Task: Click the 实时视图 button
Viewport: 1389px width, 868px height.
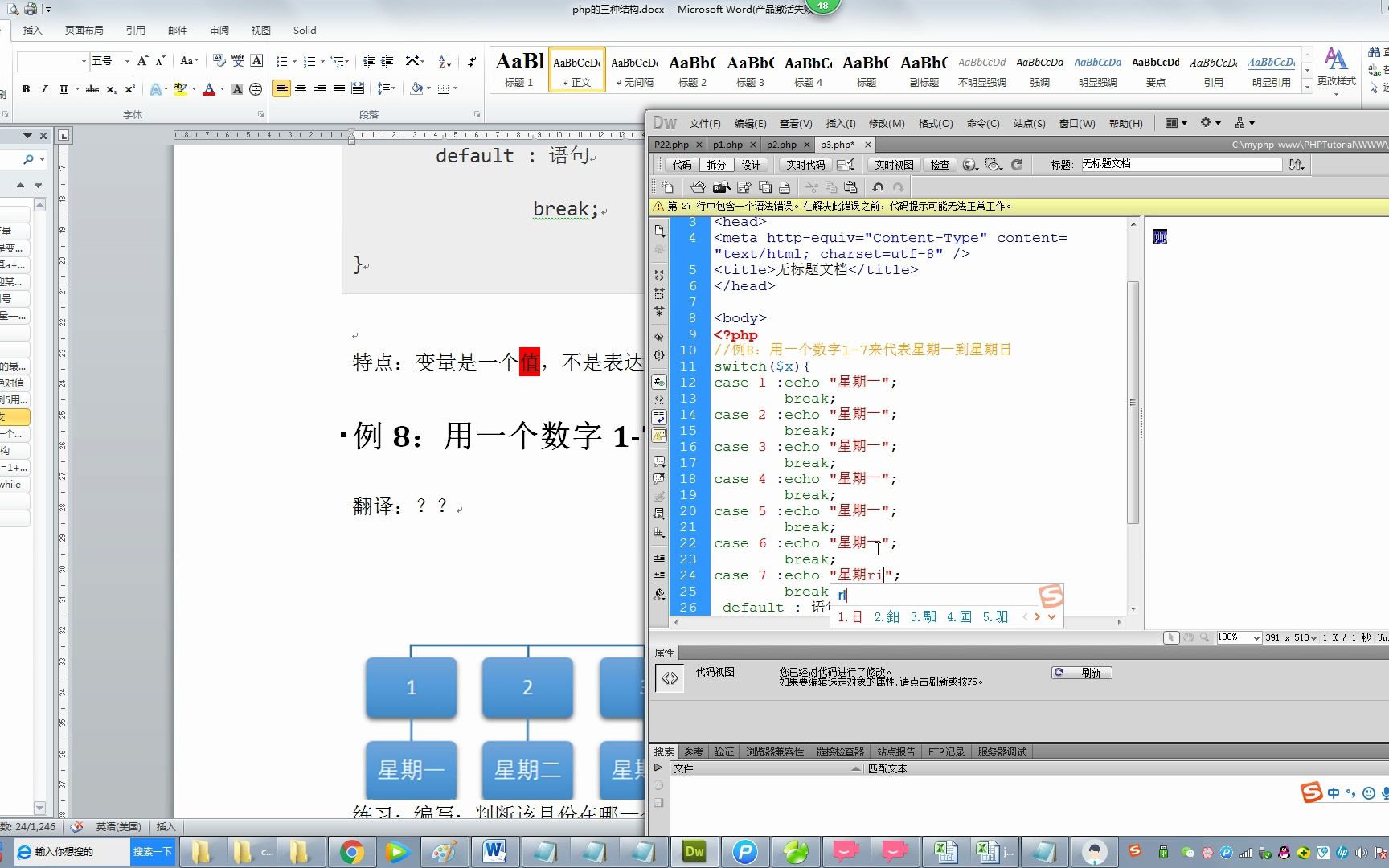Action: pos(894,165)
